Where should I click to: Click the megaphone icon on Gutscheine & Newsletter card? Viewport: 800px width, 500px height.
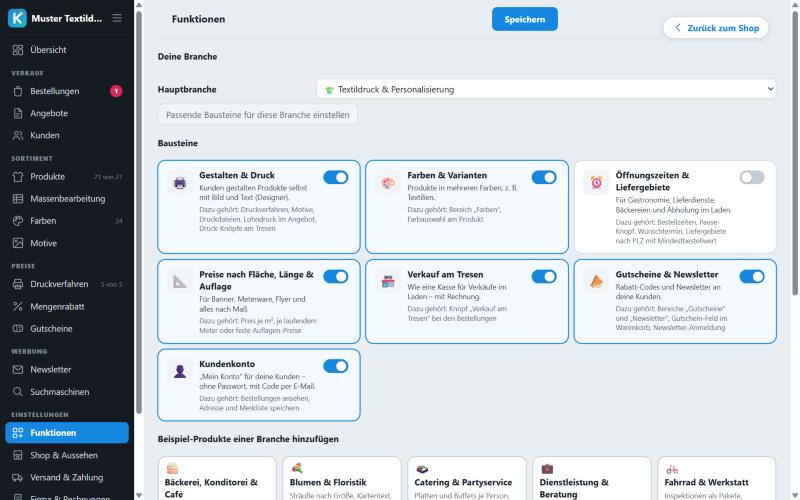pos(596,282)
